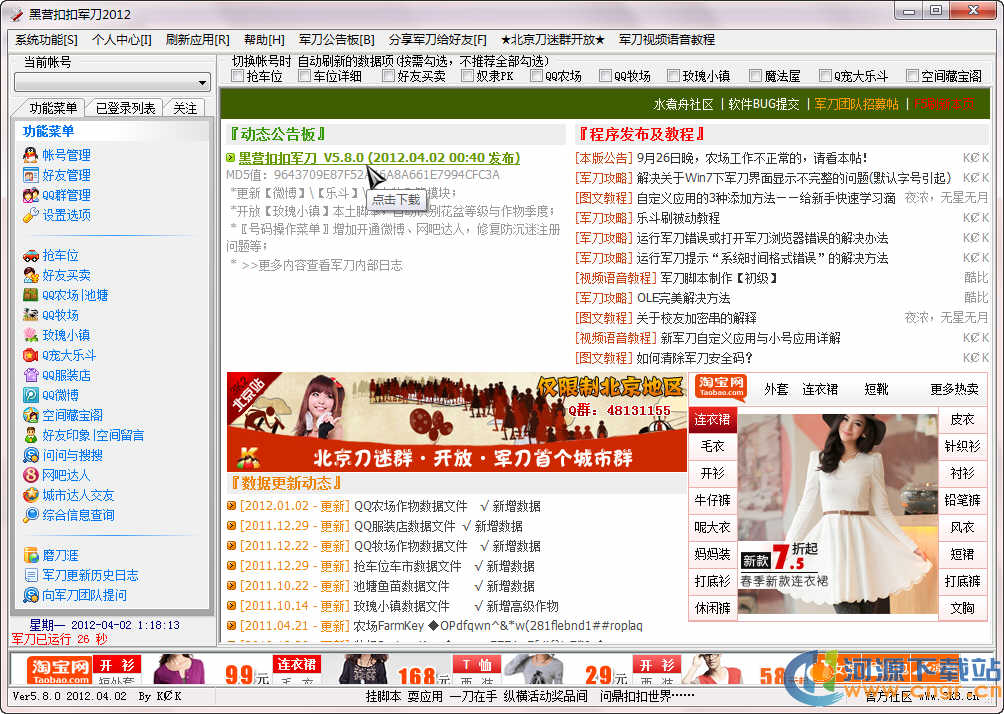Click the 好友印象|空间留言 icon
The width and height of the screenshot is (1004, 714).
pos(31,435)
